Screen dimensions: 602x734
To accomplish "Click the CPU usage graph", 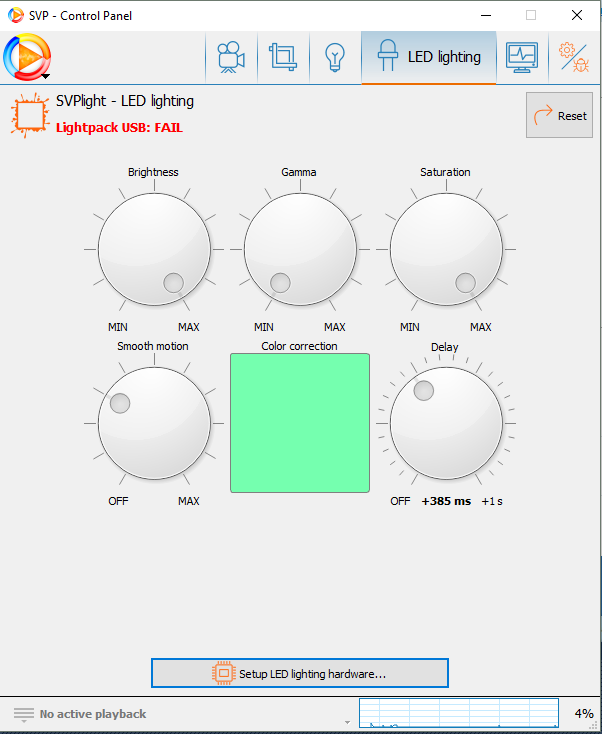I will point(458,713).
